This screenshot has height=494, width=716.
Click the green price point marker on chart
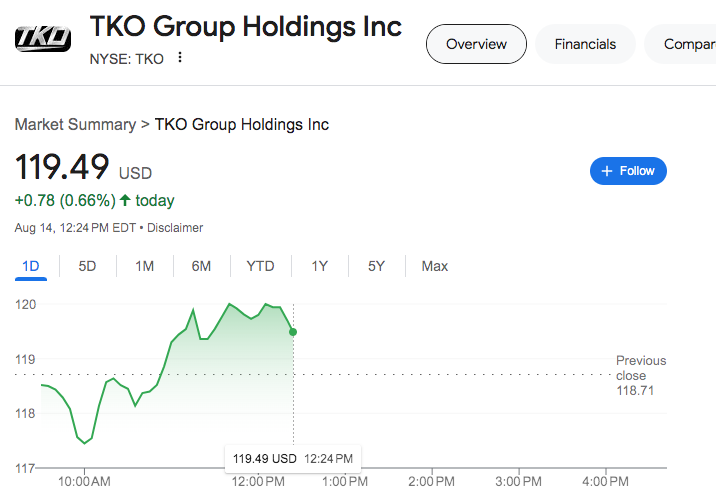pos(293,331)
